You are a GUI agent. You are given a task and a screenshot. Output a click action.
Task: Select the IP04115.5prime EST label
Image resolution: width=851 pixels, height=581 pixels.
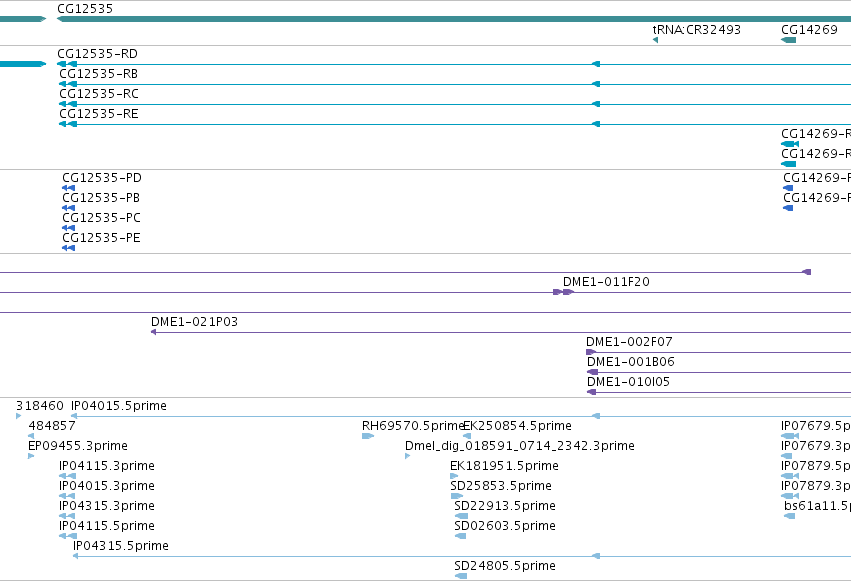coord(107,527)
